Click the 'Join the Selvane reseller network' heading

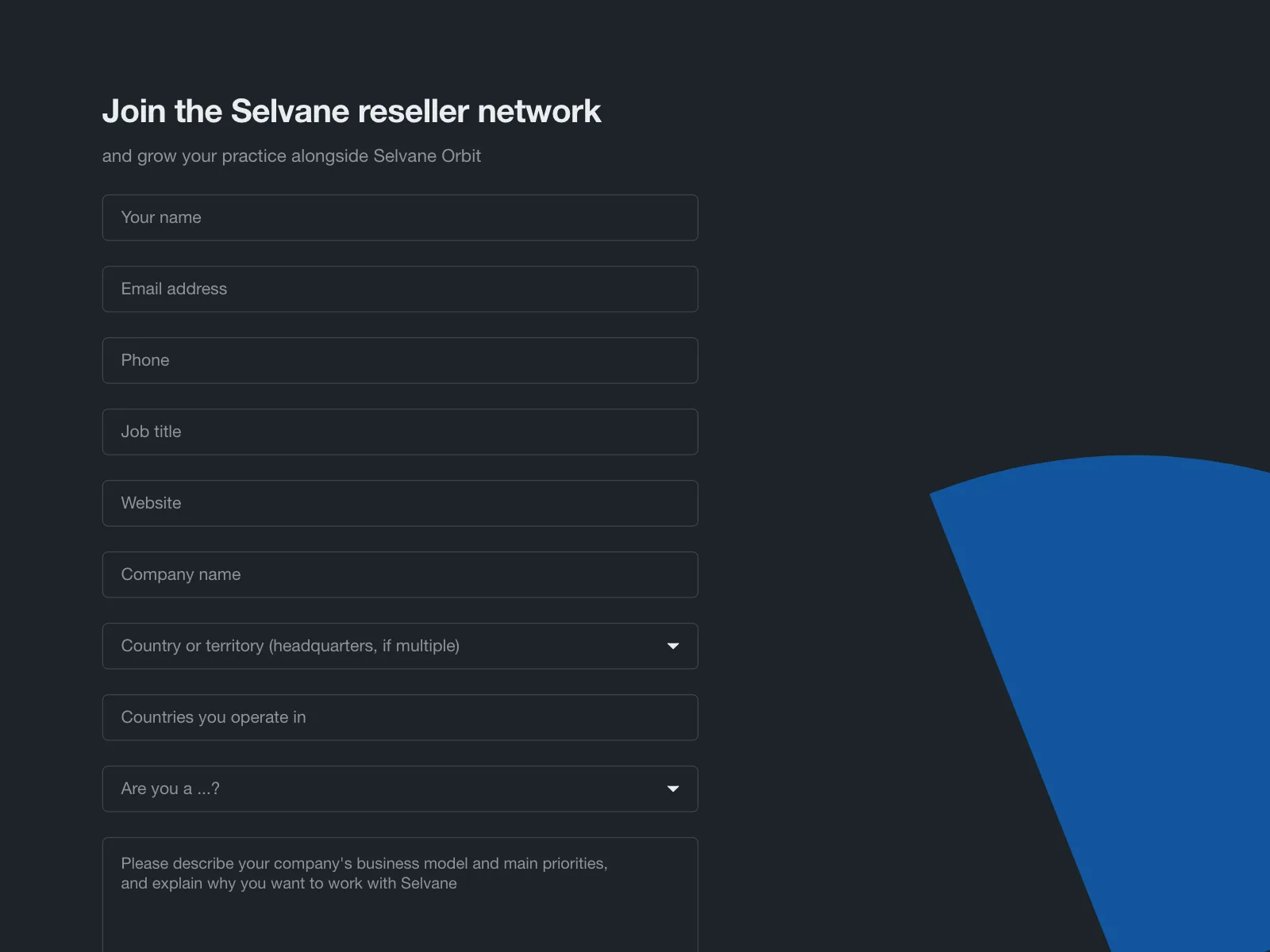pyautogui.click(x=352, y=111)
